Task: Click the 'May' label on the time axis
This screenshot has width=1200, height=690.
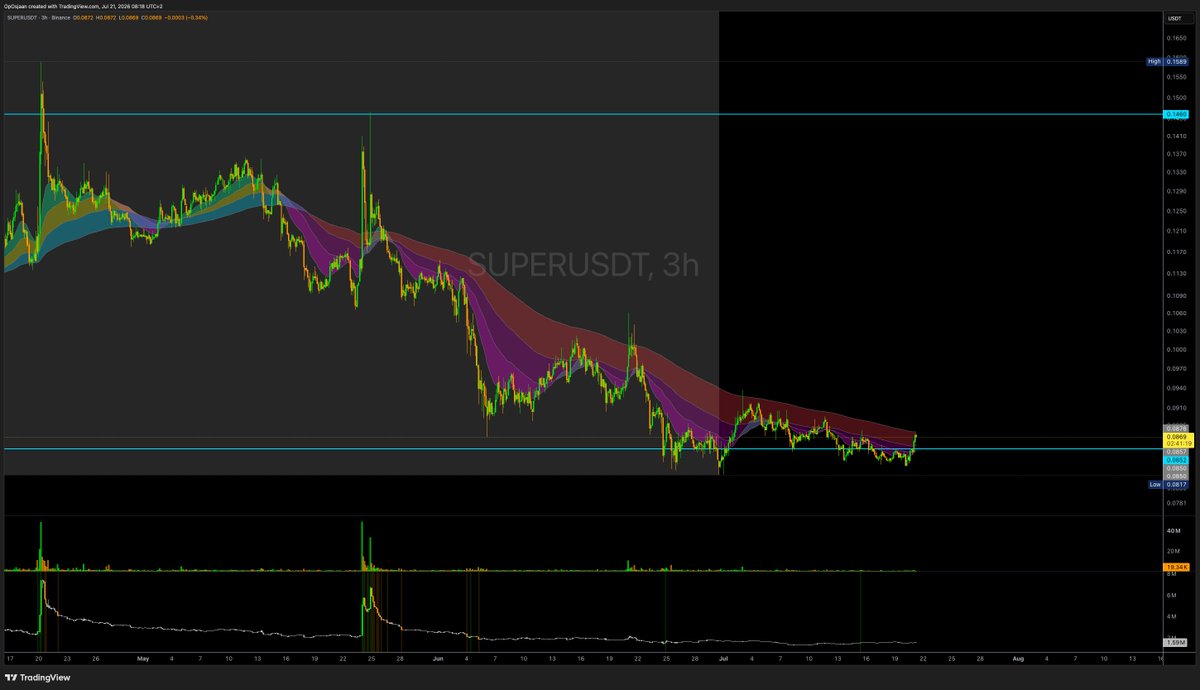Action: [x=143, y=660]
